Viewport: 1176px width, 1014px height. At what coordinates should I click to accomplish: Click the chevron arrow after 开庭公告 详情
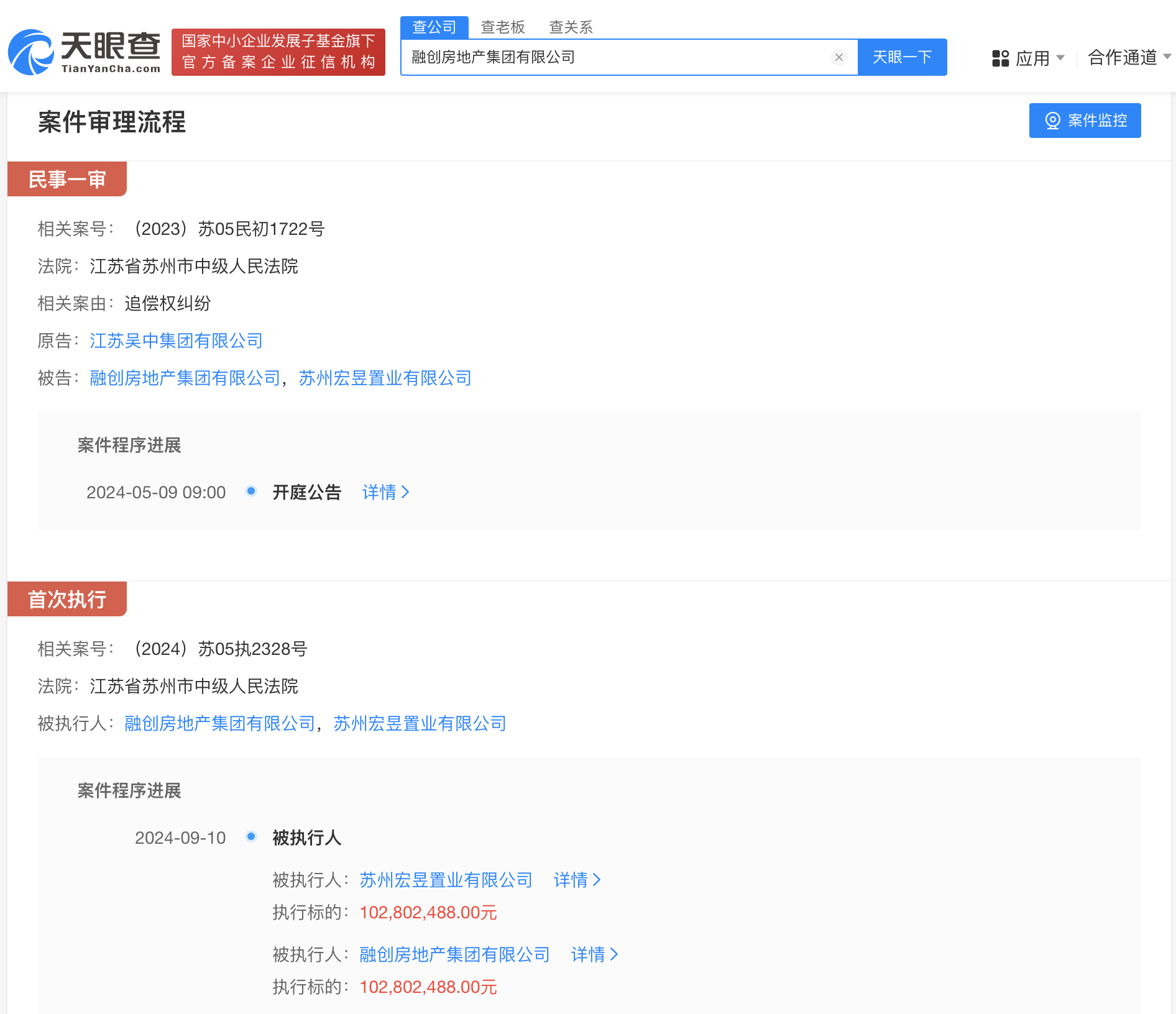click(x=407, y=492)
